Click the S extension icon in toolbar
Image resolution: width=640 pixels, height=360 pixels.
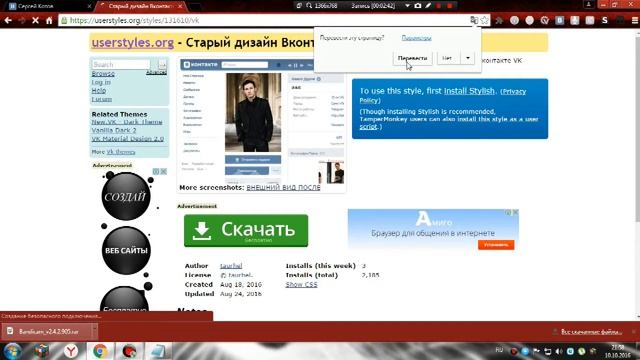click(605, 20)
